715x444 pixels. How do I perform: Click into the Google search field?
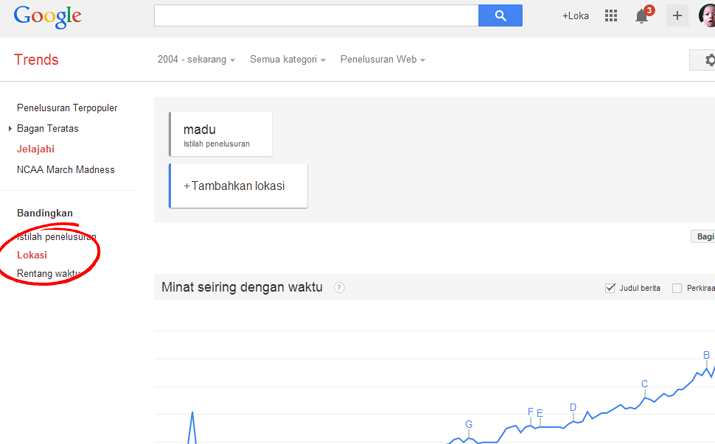pos(316,15)
